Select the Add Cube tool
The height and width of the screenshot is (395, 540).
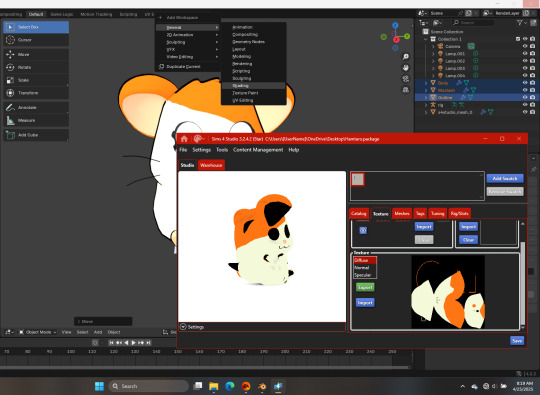pyautogui.click(x=36, y=135)
